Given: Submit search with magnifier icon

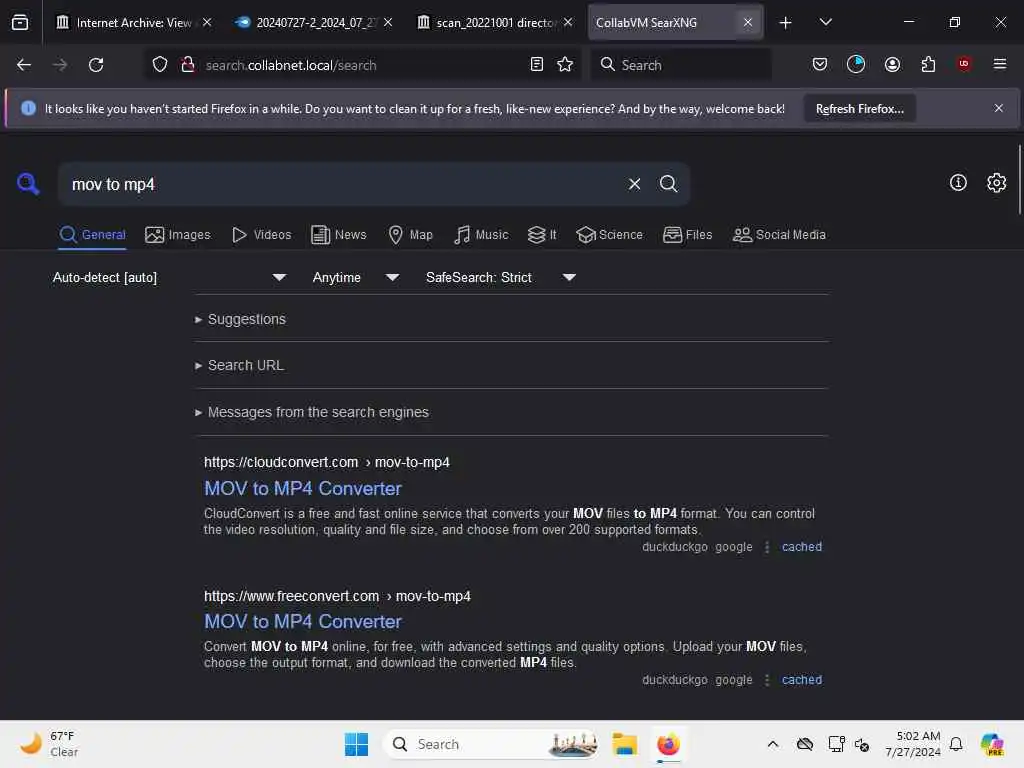Looking at the screenshot, I should coord(668,184).
